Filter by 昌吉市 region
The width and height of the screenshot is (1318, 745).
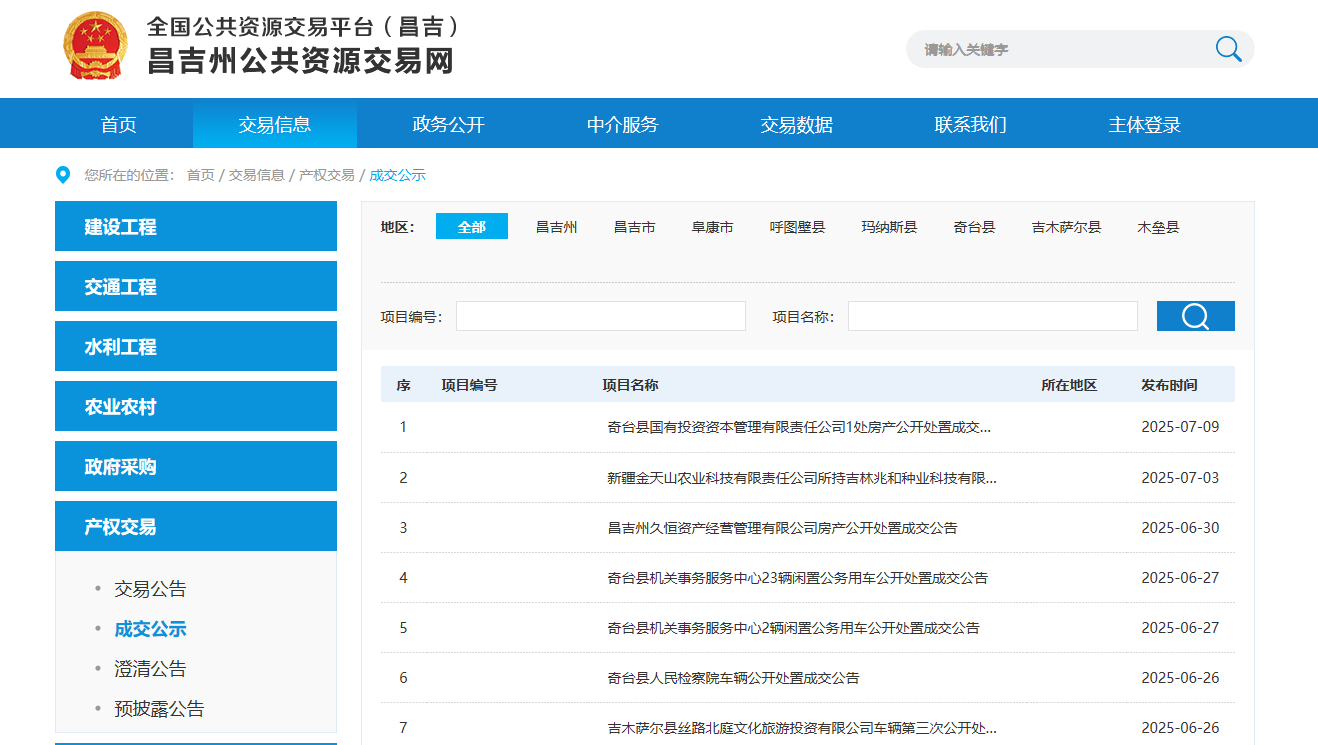pyautogui.click(x=634, y=227)
